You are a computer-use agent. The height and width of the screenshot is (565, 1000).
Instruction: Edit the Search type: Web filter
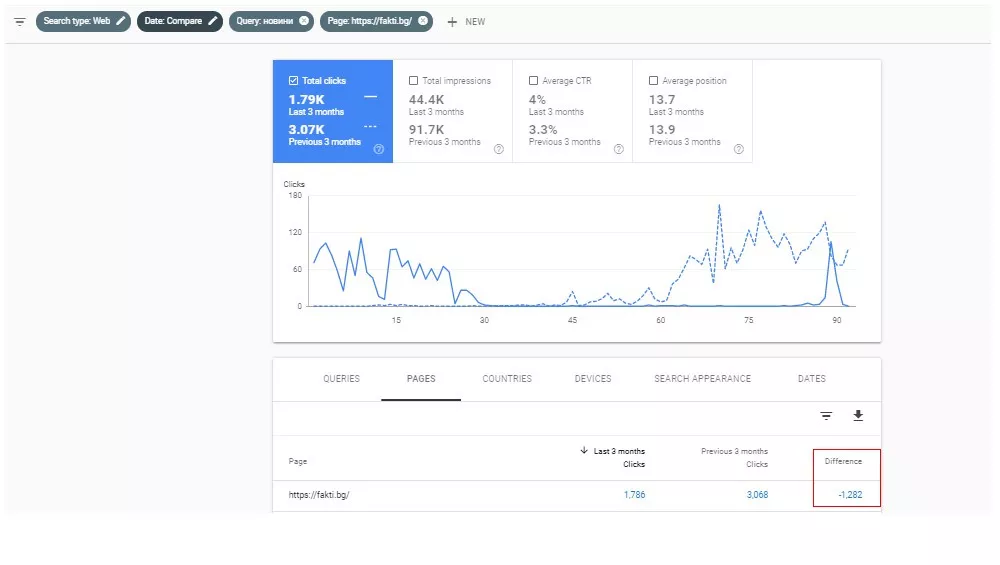(84, 21)
